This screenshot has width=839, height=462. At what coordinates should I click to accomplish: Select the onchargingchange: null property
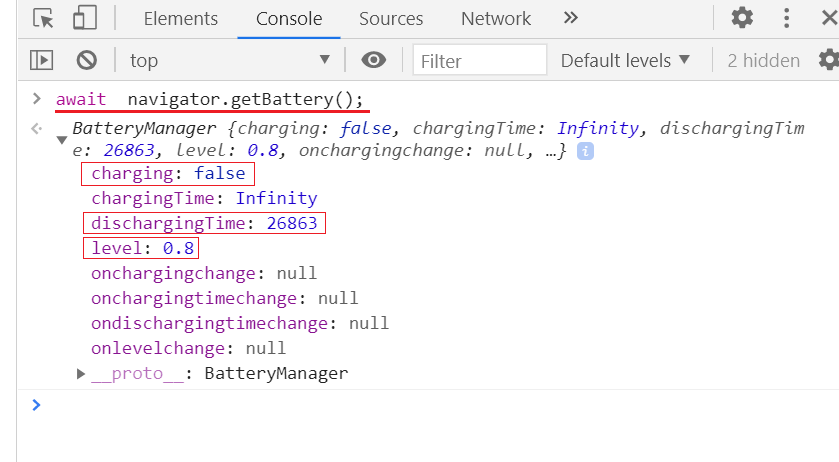[204, 274]
